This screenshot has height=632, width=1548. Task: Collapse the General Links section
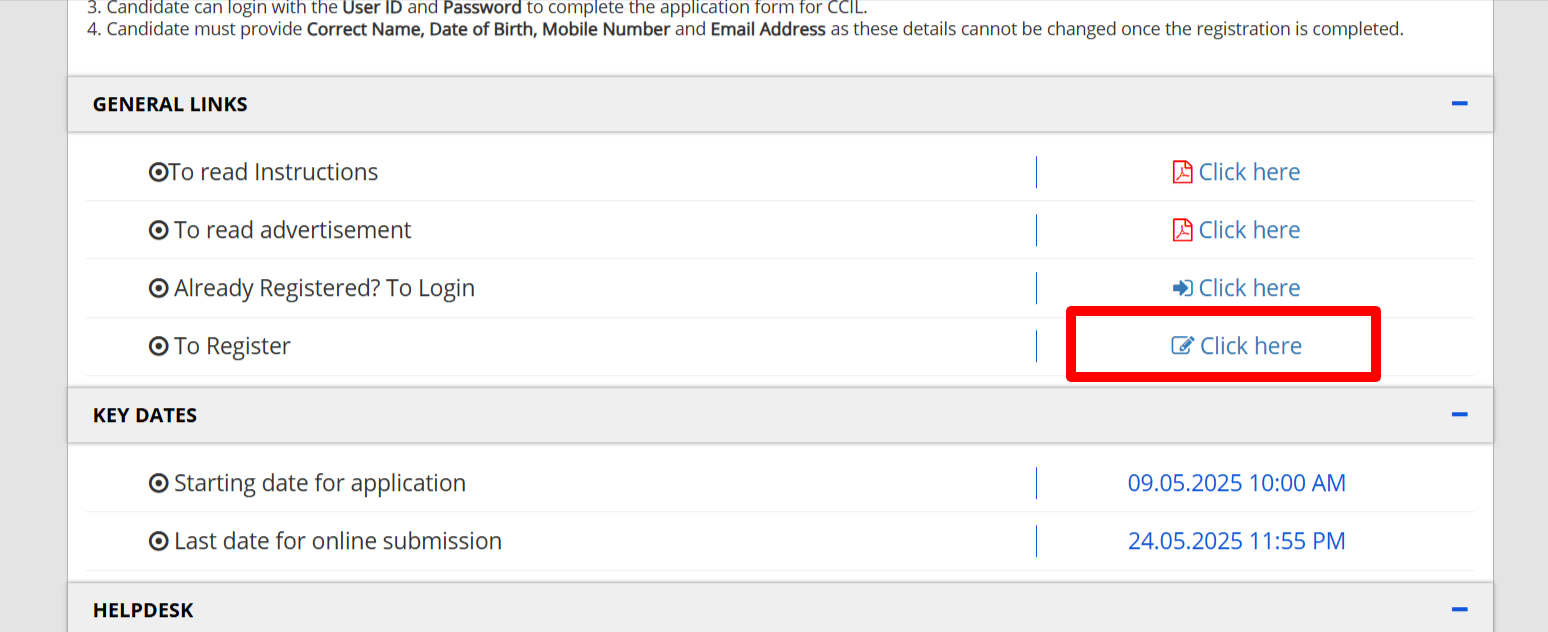tap(1459, 104)
